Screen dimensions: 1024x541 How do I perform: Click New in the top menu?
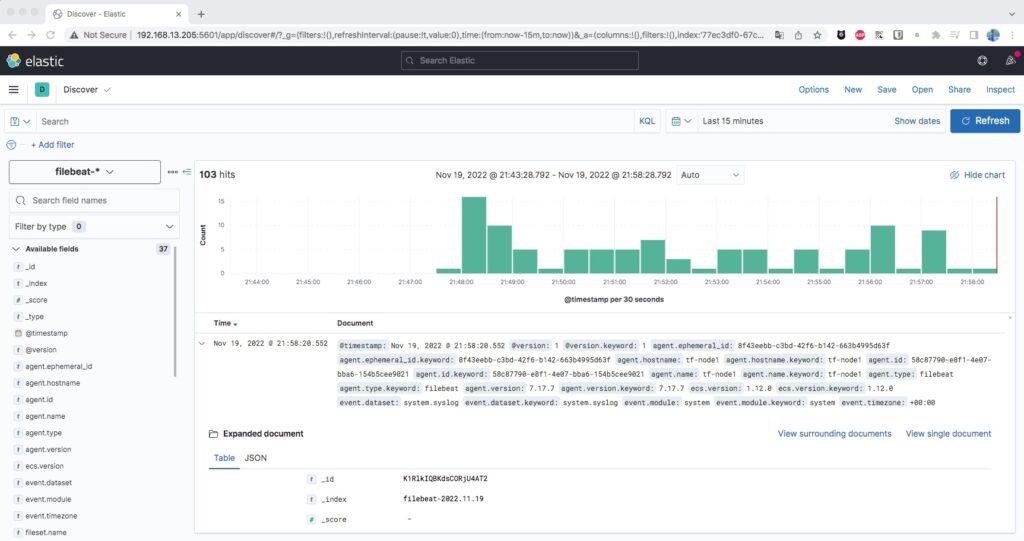tap(853, 90)
